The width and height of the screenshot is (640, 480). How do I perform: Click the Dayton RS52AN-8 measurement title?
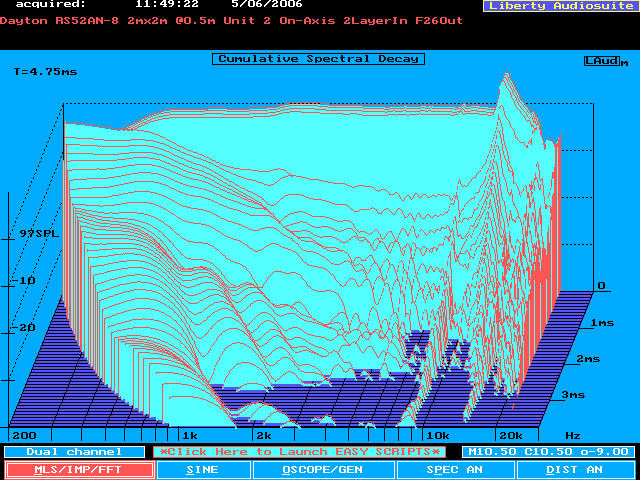click(x=232, y=20)
